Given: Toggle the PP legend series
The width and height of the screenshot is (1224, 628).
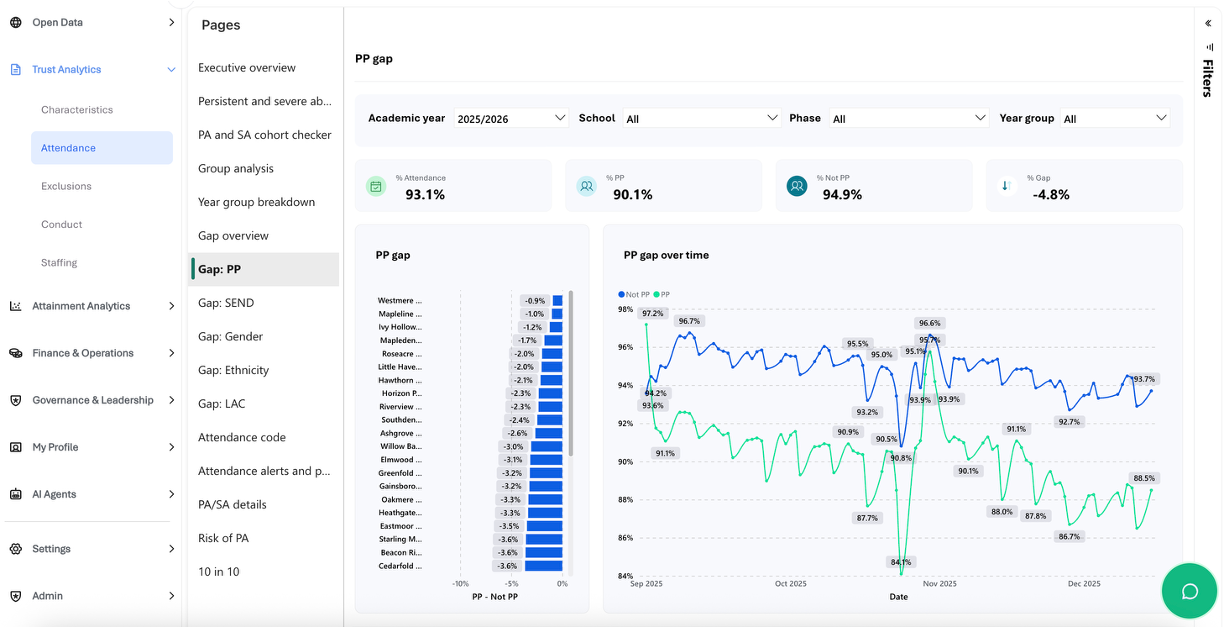Looking at the screenshot, I should [661, 295].
